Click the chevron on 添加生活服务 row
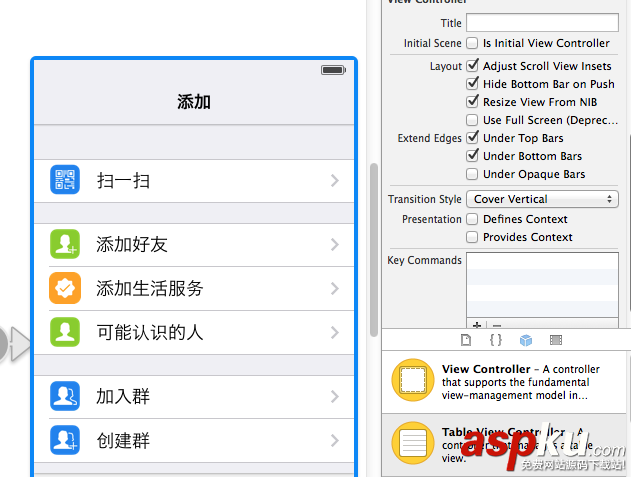This screenshot has width=631, height=477. coord(335,288)
